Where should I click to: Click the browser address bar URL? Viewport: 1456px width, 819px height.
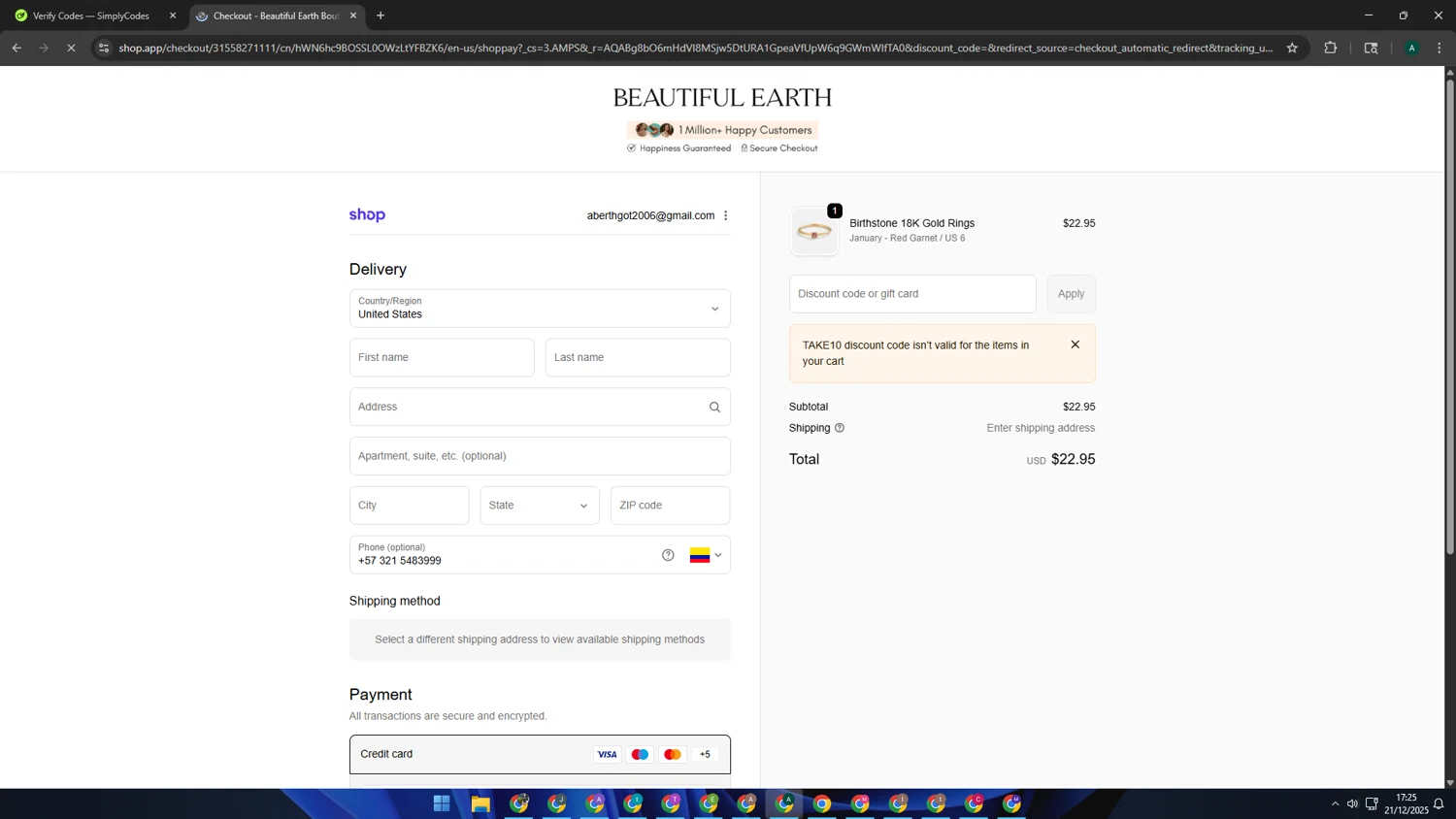click(x=695, y=48)
